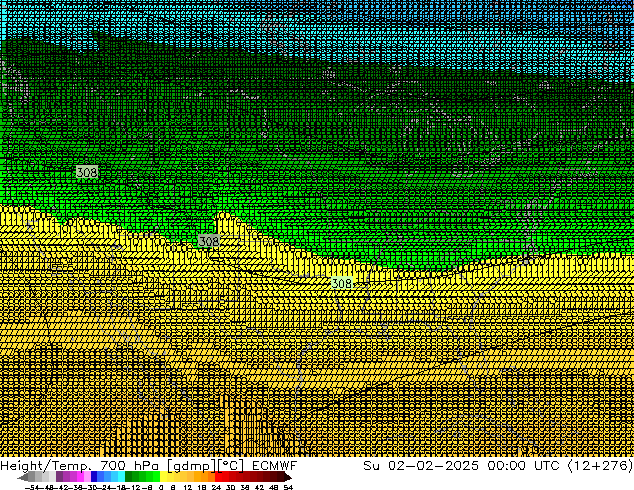This screenshot has width=634, height=490.
Task: Click the dark maroon right arrow tip of the color scale
Action: click(288, 478)
